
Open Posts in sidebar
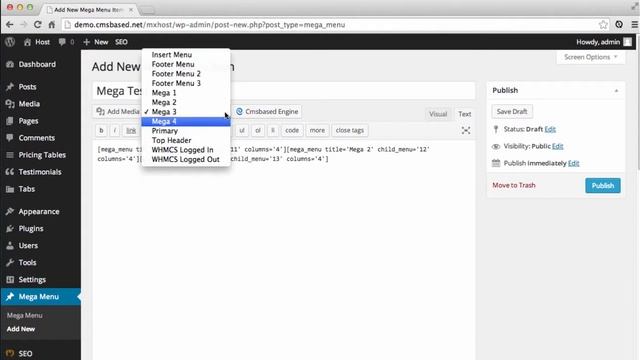27,87
